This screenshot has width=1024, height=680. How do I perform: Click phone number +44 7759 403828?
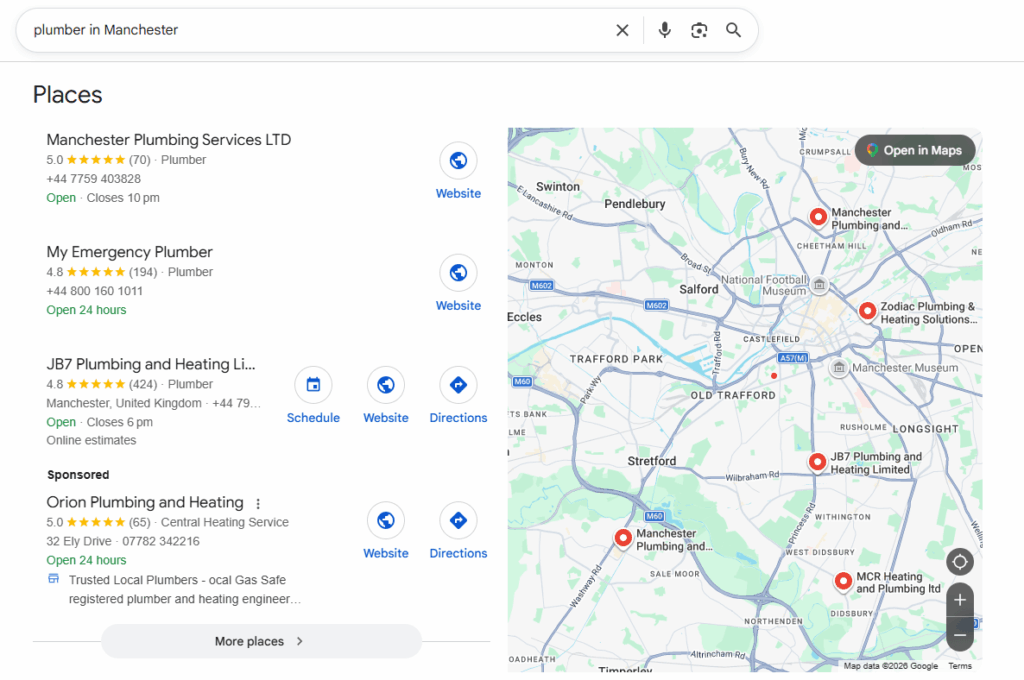pyautogui.click(x=93, y=179)
